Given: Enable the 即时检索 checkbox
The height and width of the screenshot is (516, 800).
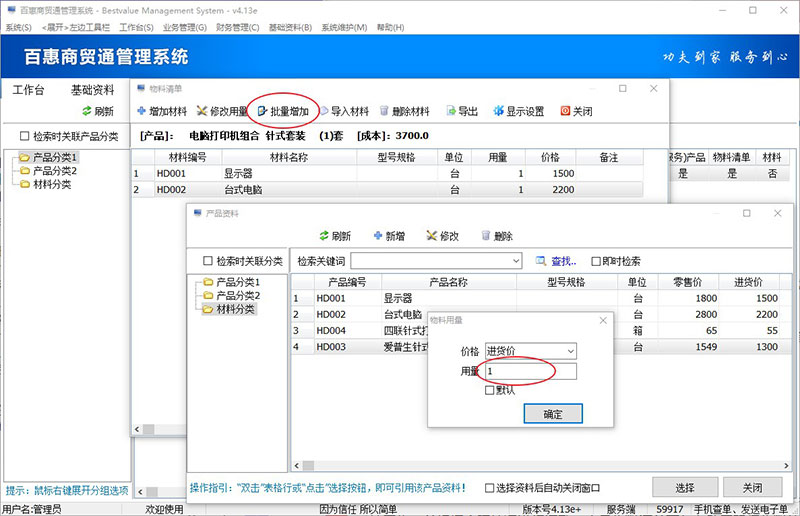Looking at the screenshot, I should [x=595, y=261].
